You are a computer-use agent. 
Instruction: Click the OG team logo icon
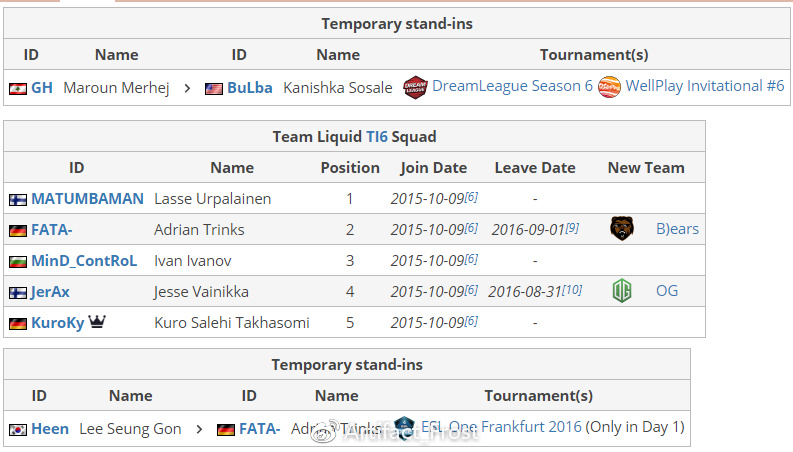point(622,291)
